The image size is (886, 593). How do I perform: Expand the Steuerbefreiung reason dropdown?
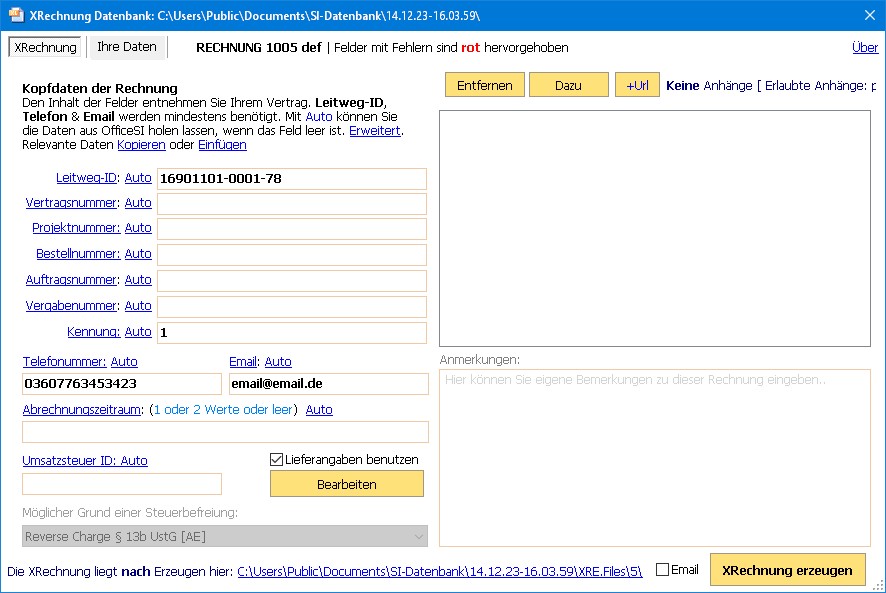click(x=418, y=537)
